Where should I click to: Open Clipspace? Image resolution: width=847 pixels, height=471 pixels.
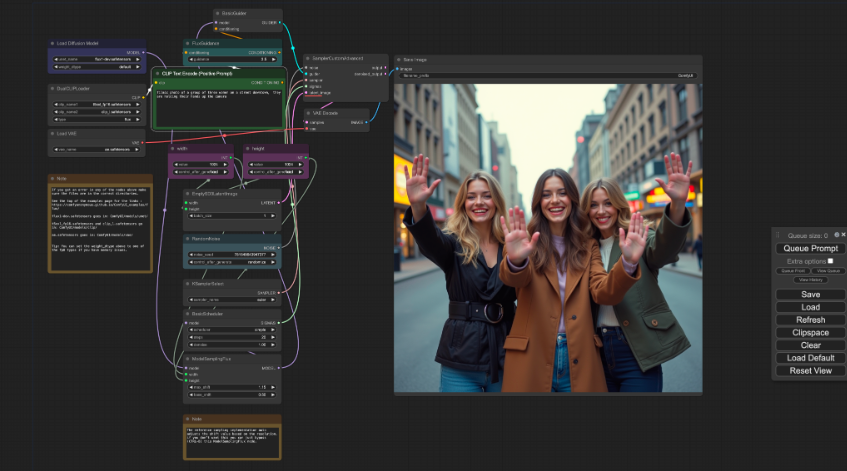click(810, 333)
